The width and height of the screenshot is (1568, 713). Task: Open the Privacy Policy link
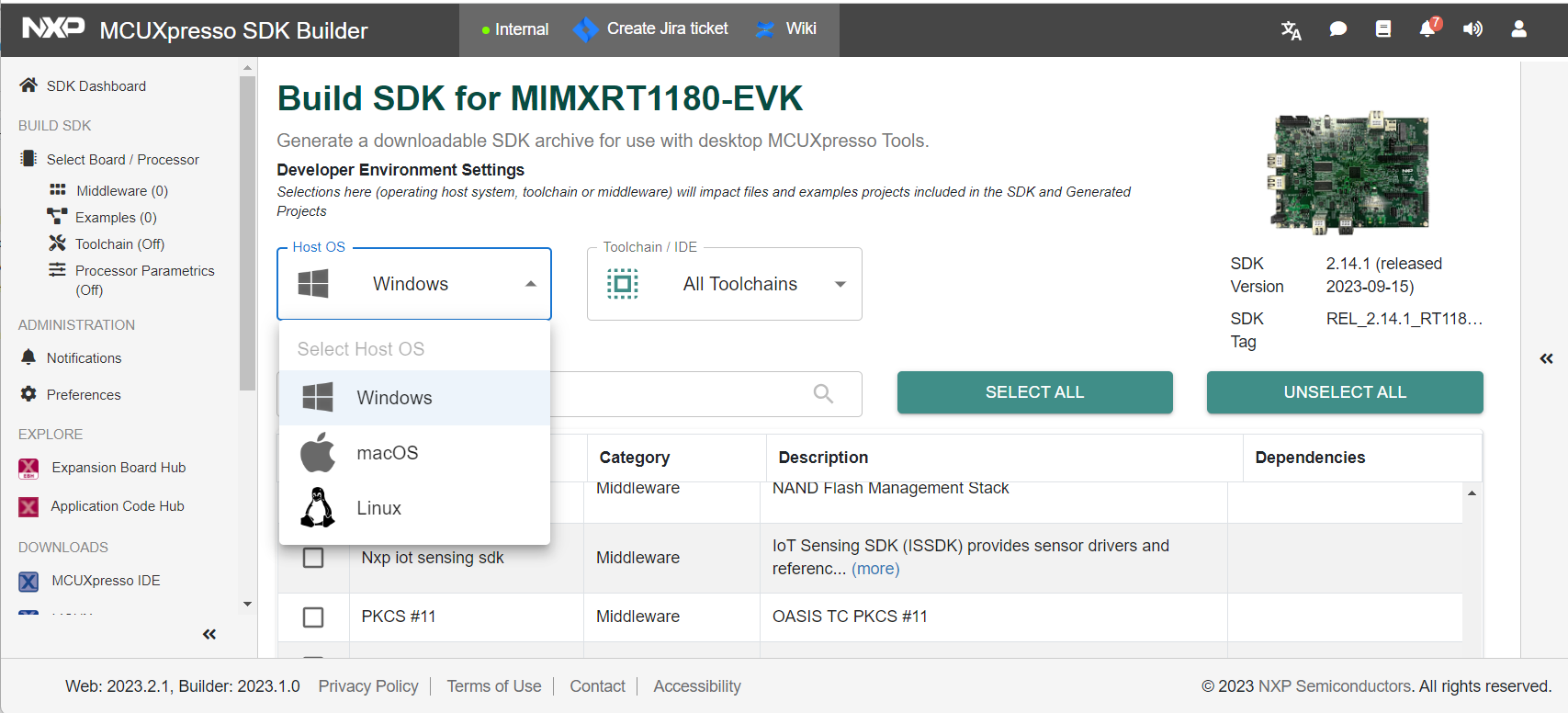pos(368,686)
